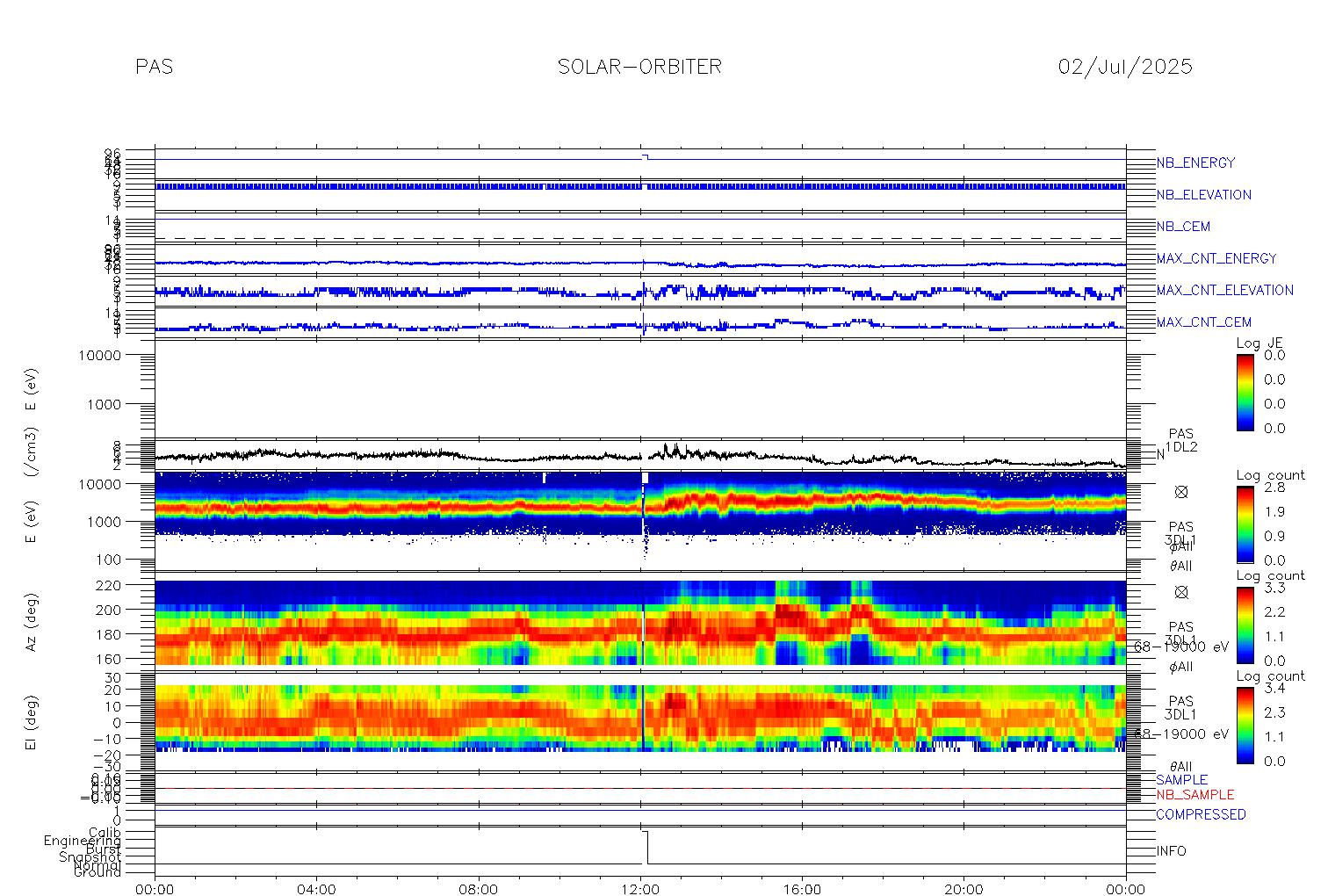The image size is (1328, 896).
Task: Click the Log count color bar topping at 3.4
Action: pos(1245,724)
